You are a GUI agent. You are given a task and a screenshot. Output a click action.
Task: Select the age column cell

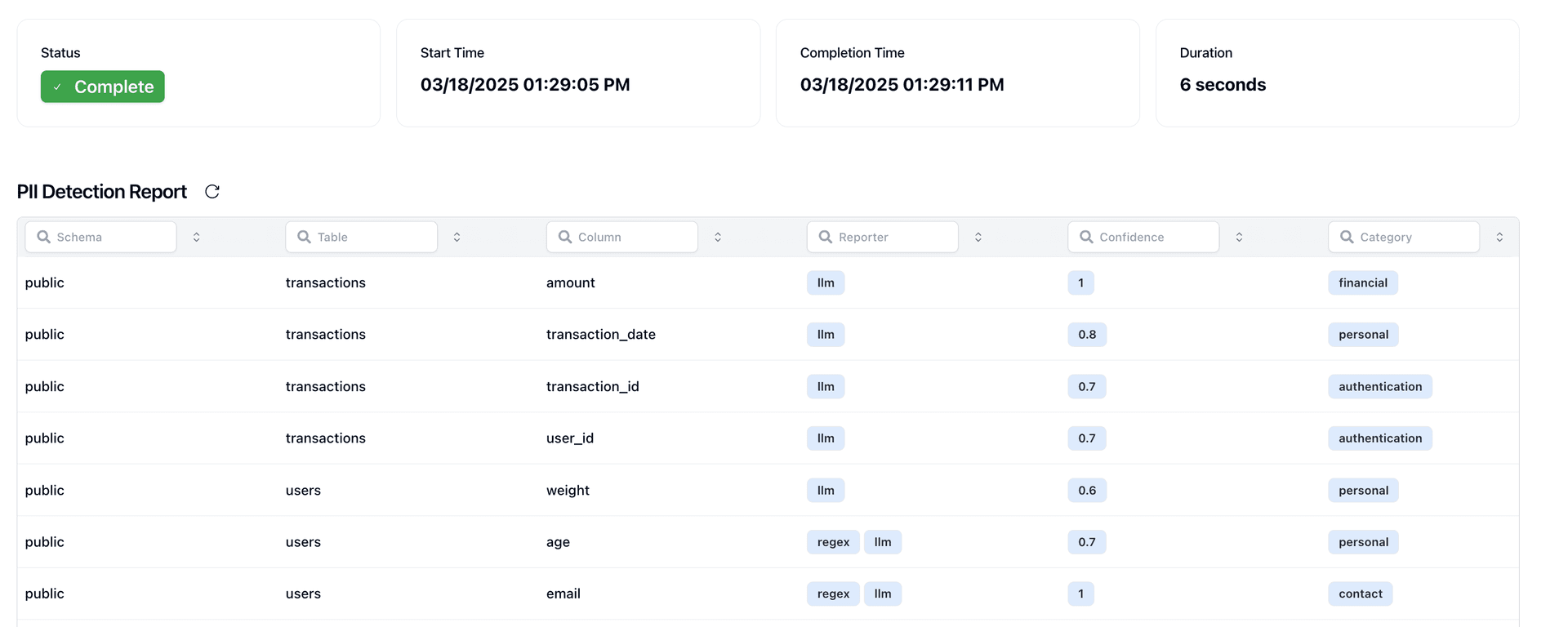point(558,542)
